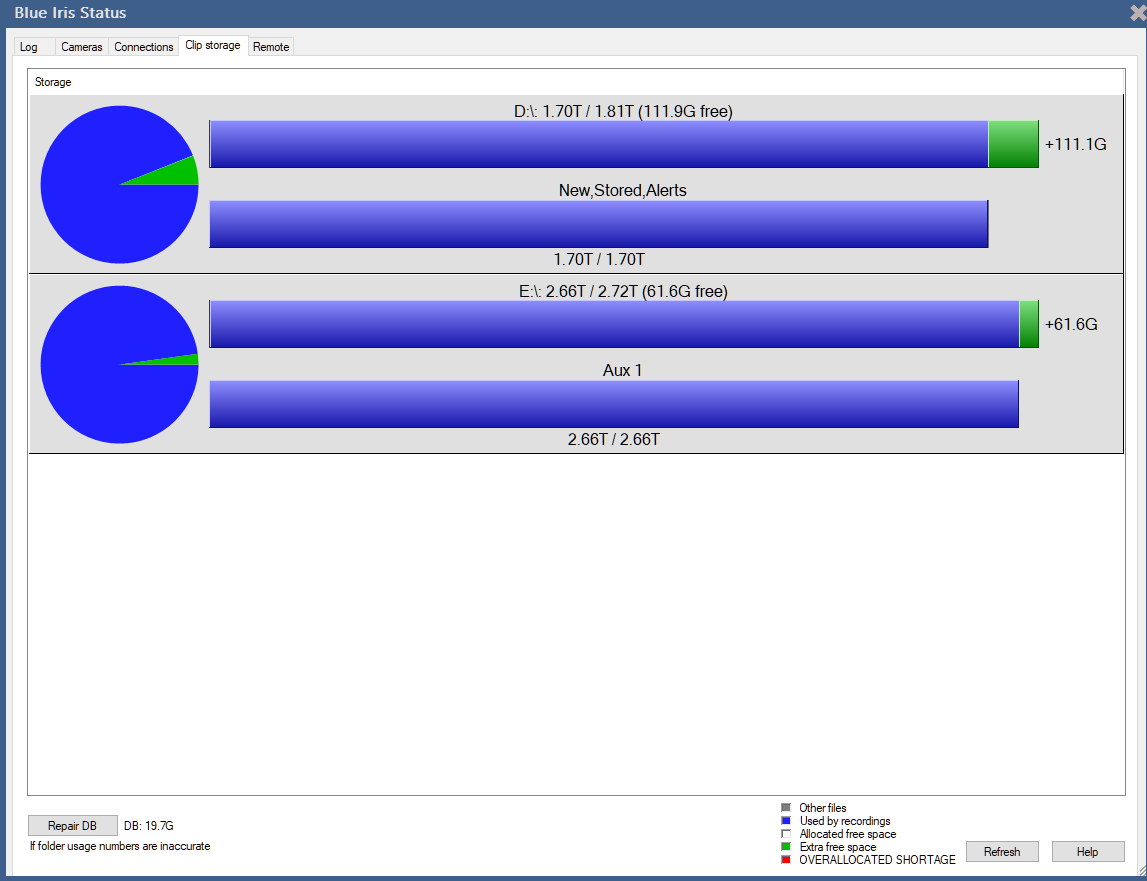Click the '2.66T / 2.66T' usage text

pos(614,440)
